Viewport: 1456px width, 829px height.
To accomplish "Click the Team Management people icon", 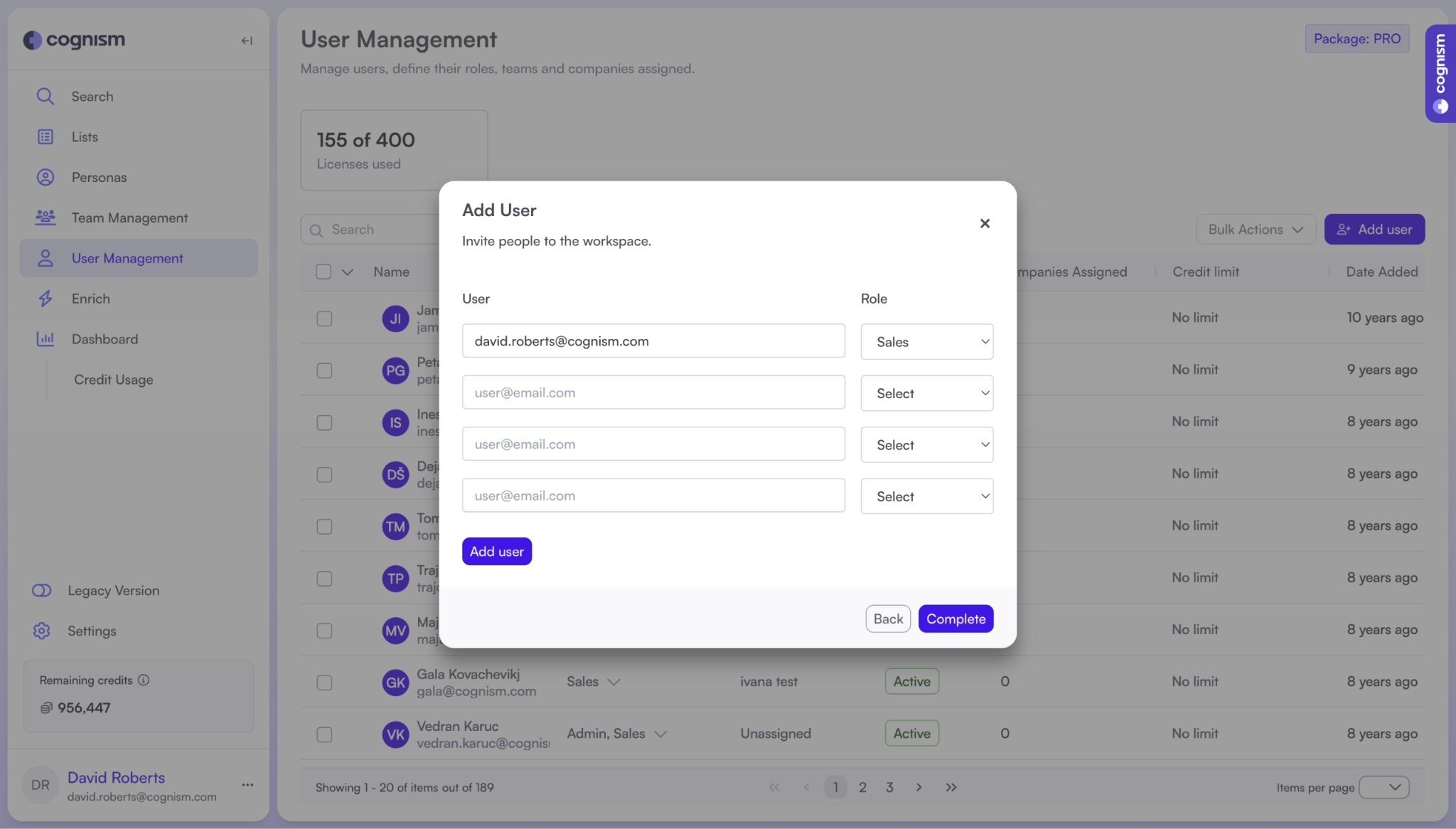I will pos(45,218).
